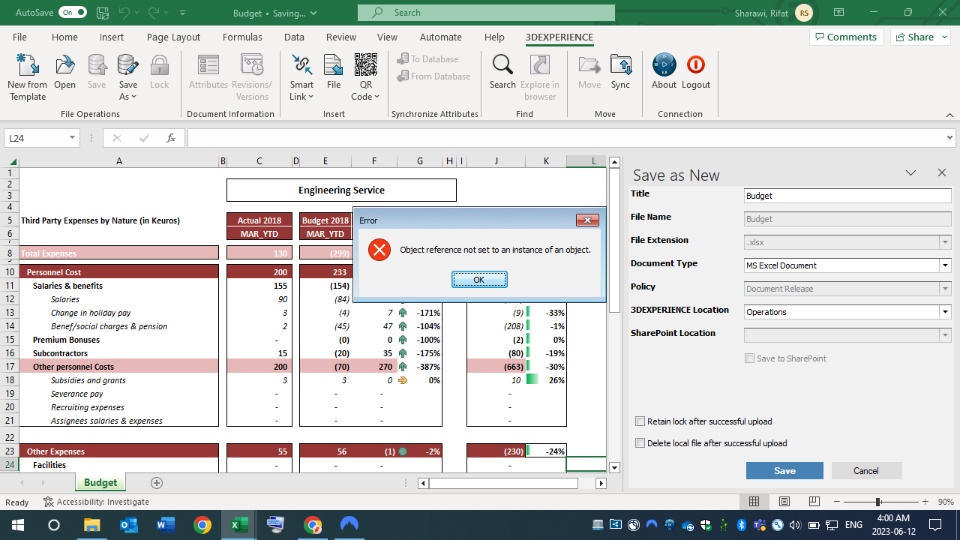The image size is (960, 540).
Task: Select the 3DEXPERIENCE tab
Action: 559,37
